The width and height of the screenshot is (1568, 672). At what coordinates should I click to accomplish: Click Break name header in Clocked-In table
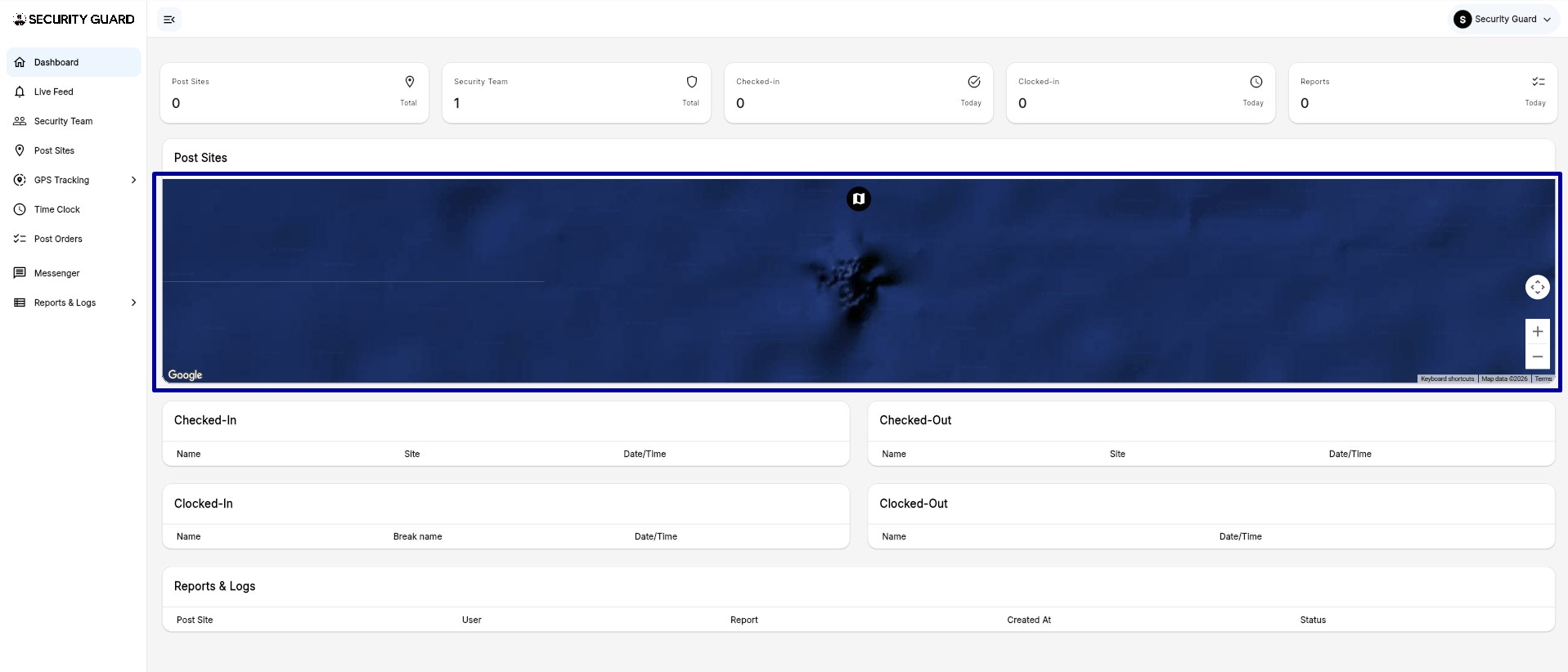tap(418, 536)
